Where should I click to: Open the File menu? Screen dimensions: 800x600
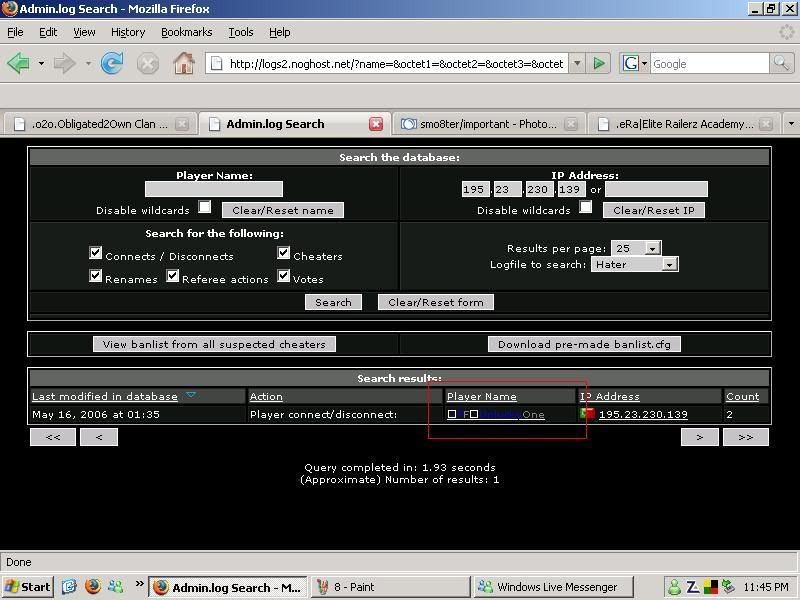point(15,32)
